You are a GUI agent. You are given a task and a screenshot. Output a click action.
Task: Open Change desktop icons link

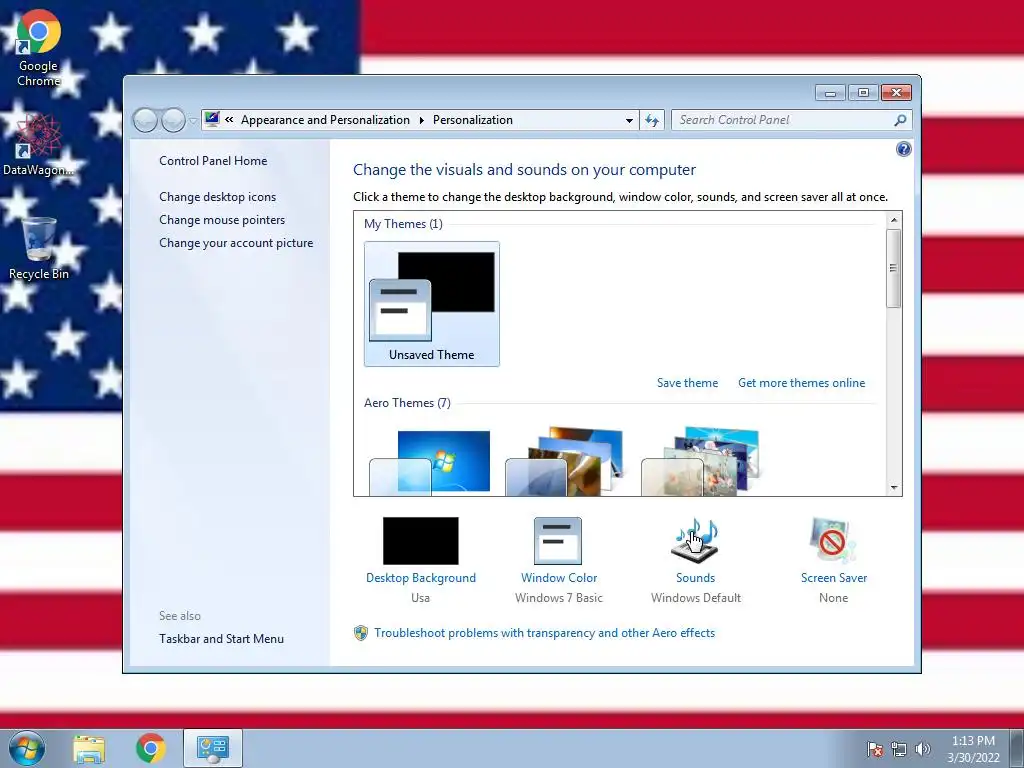click(x=217, y=197)
